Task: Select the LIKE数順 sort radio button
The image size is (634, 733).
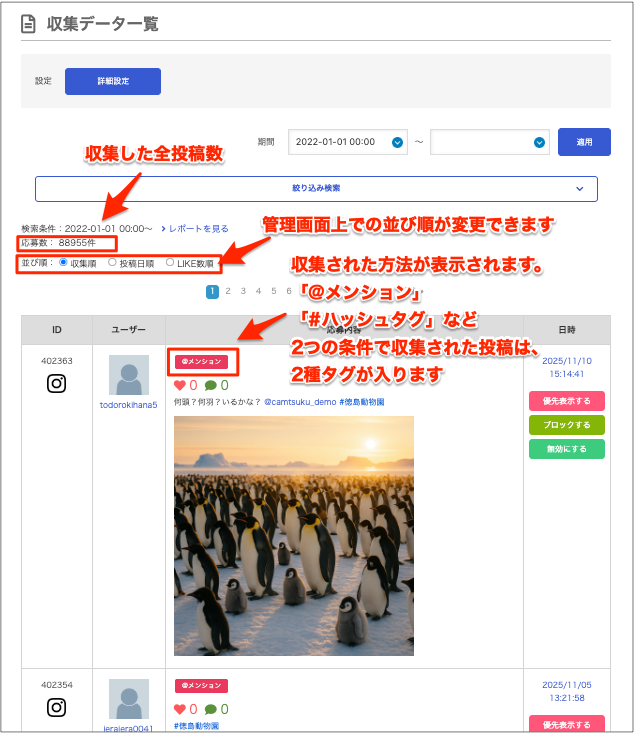Action: 170,263
